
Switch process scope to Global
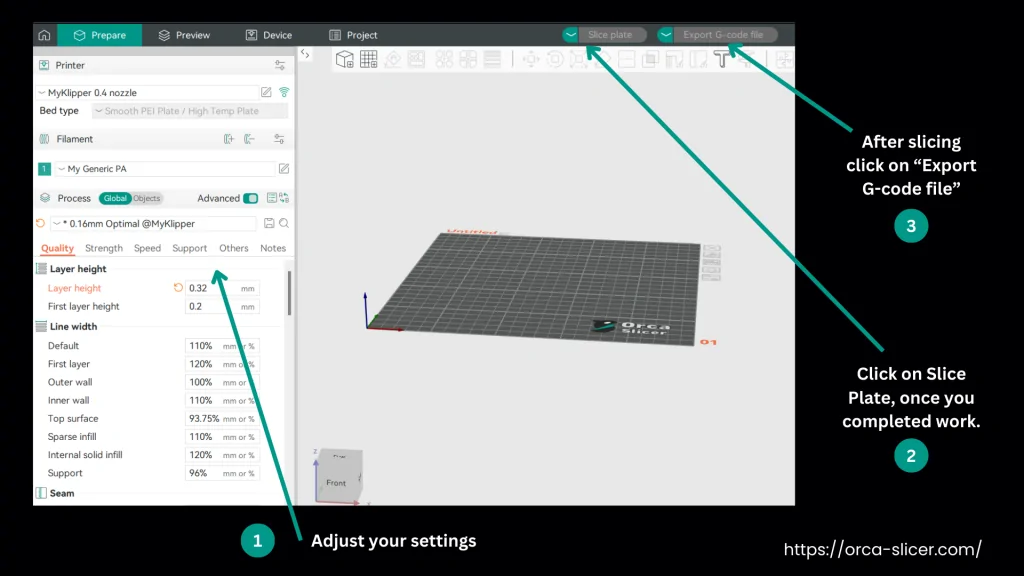pyautogui.click(x=115, y=198)
